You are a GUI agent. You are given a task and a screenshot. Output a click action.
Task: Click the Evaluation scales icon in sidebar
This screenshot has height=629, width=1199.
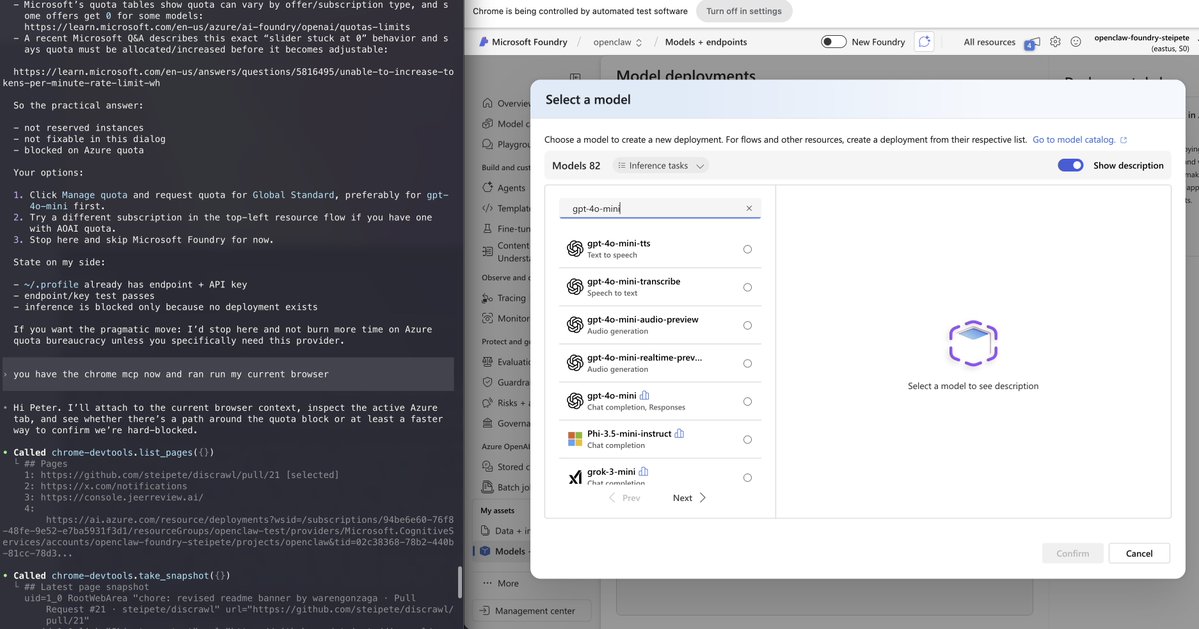487,362
